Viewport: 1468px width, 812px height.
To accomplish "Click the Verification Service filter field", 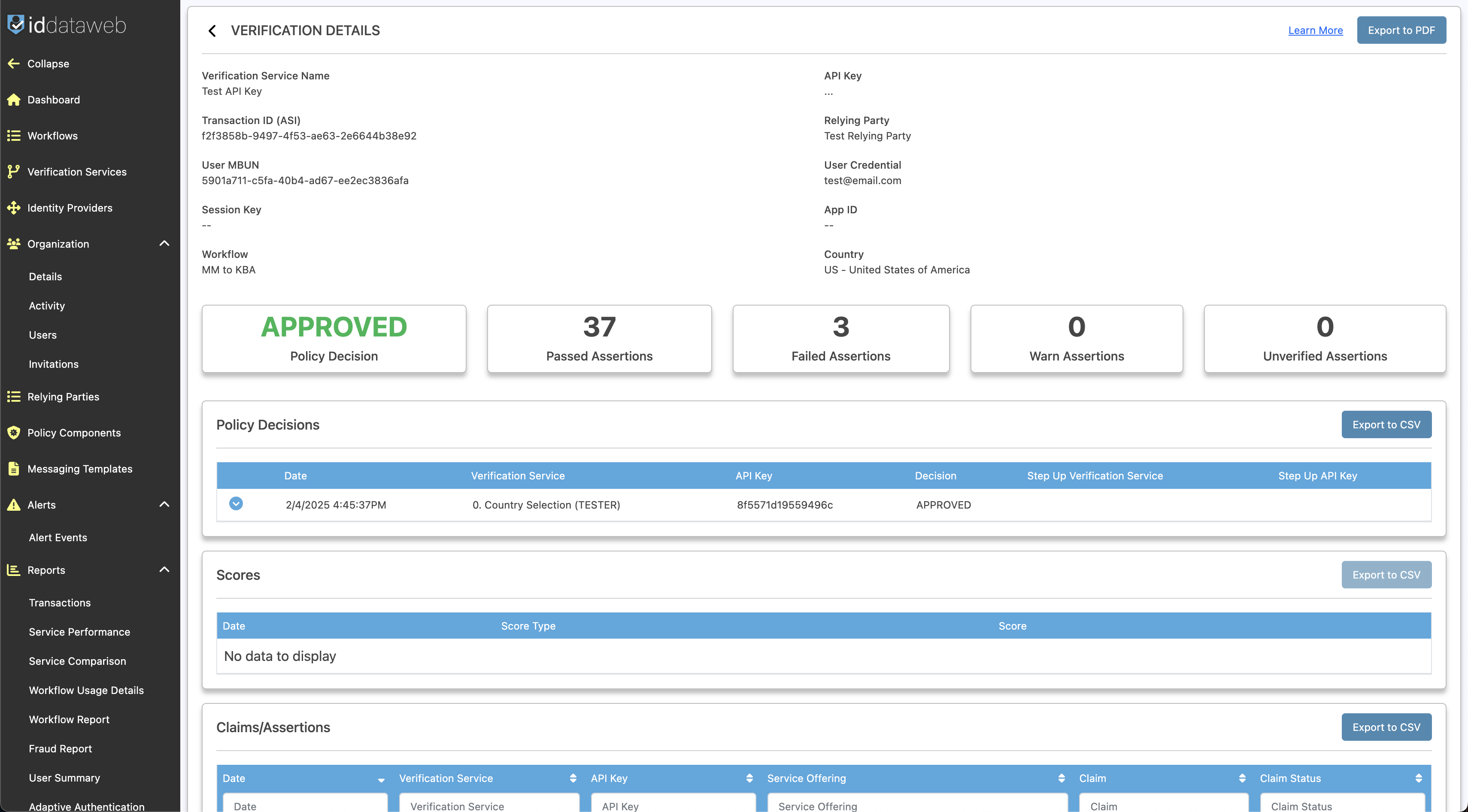I will click(x=489, y=805).
